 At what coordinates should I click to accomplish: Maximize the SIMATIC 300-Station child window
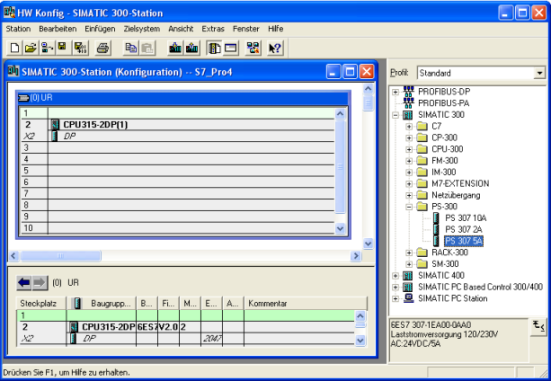click(x=350, y=72)
